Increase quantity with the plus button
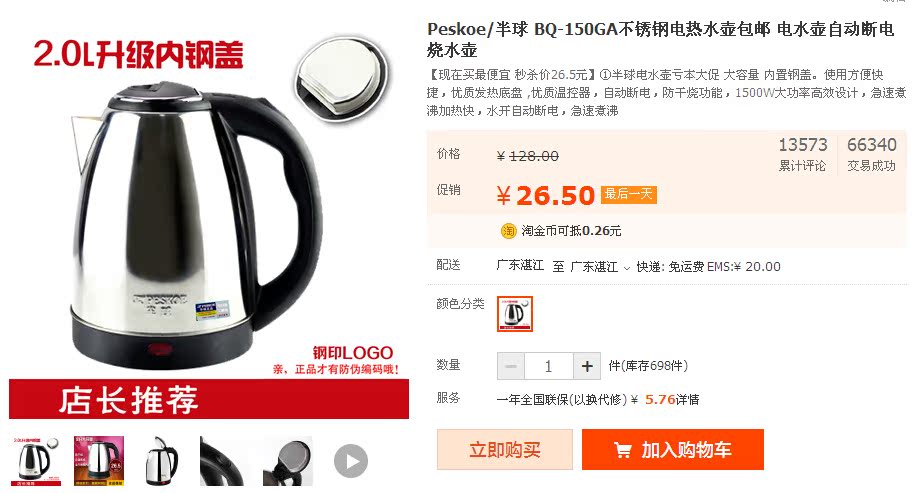 [x=587, y=367]
